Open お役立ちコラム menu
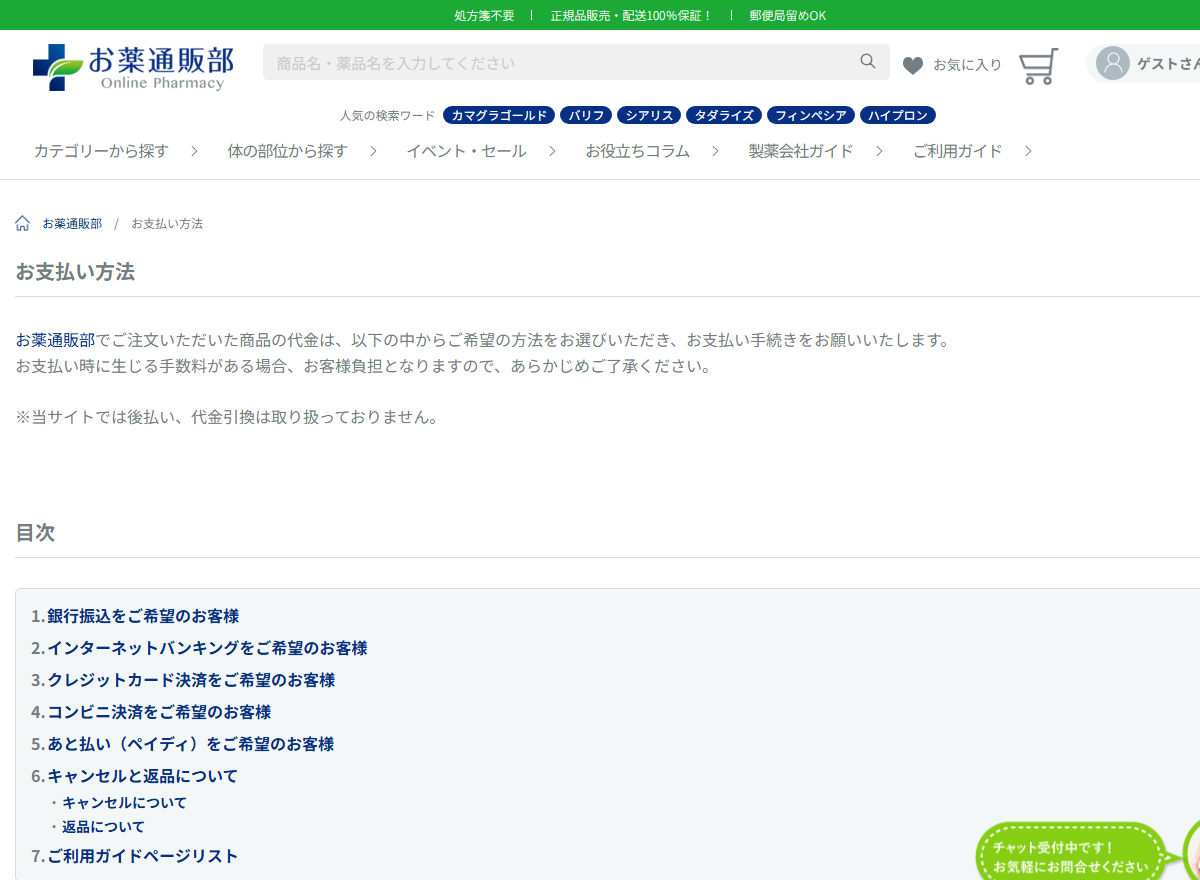 pyautogui.click(x=637, y=151)
